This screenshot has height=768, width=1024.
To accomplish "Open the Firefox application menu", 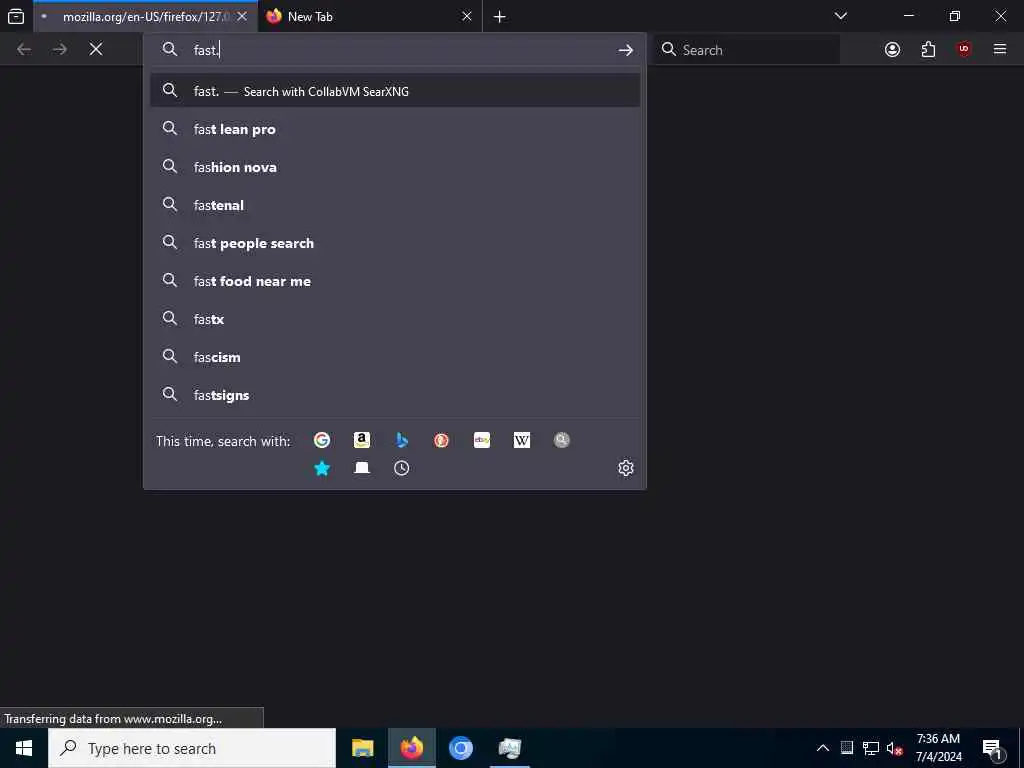I will click(1000, 49).
